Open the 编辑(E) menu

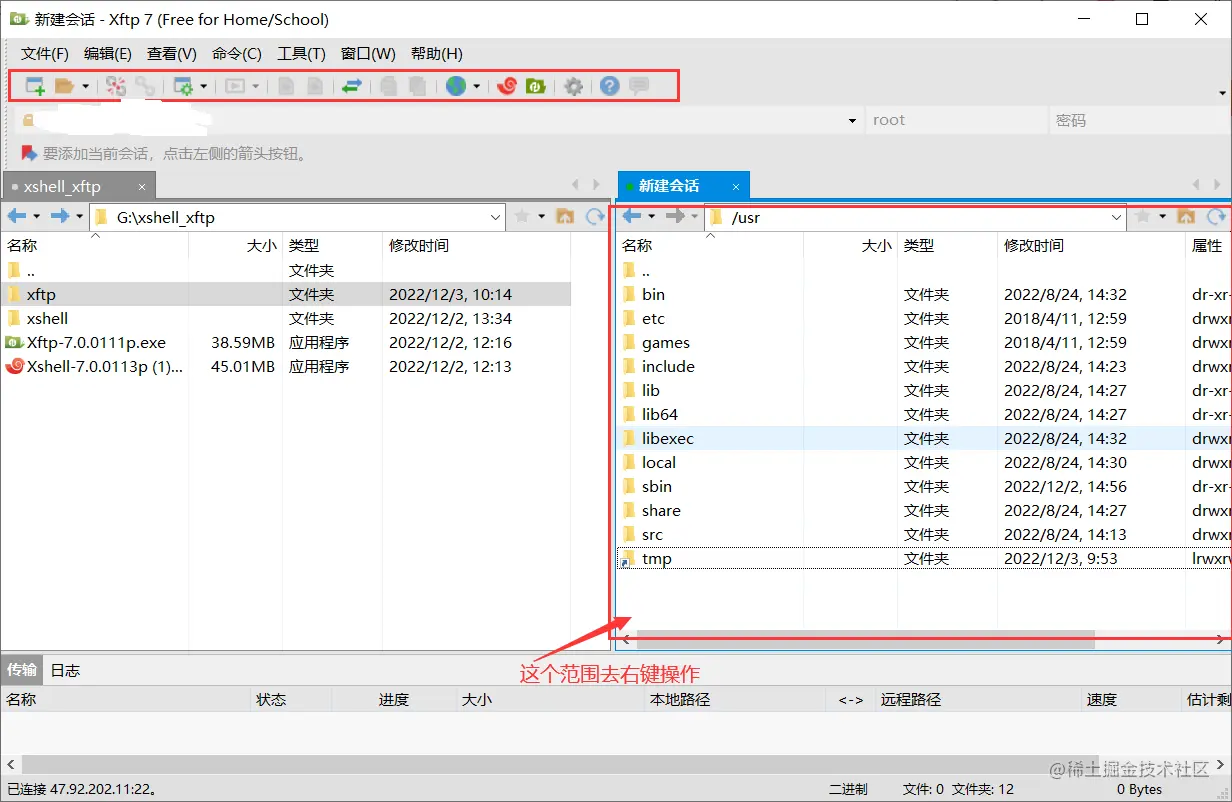coord(108,54)
